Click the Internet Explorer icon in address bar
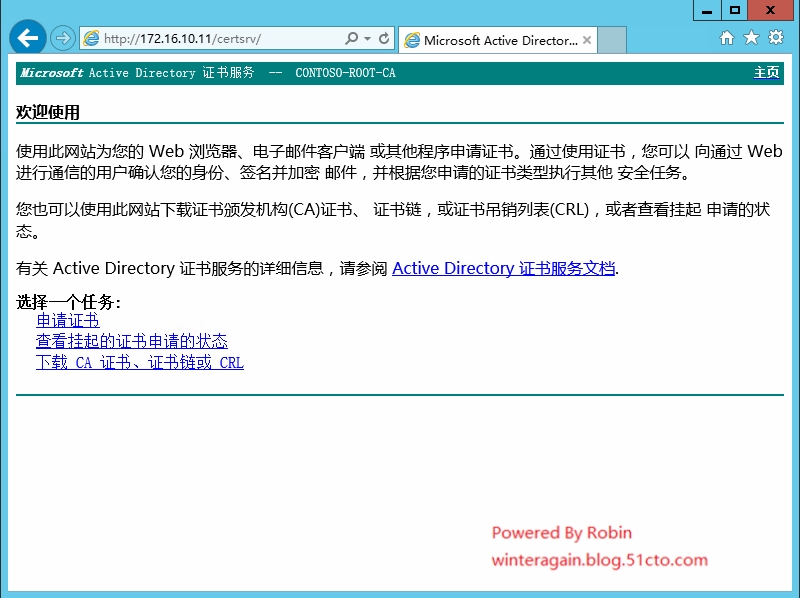 click(x=91, y=38)
